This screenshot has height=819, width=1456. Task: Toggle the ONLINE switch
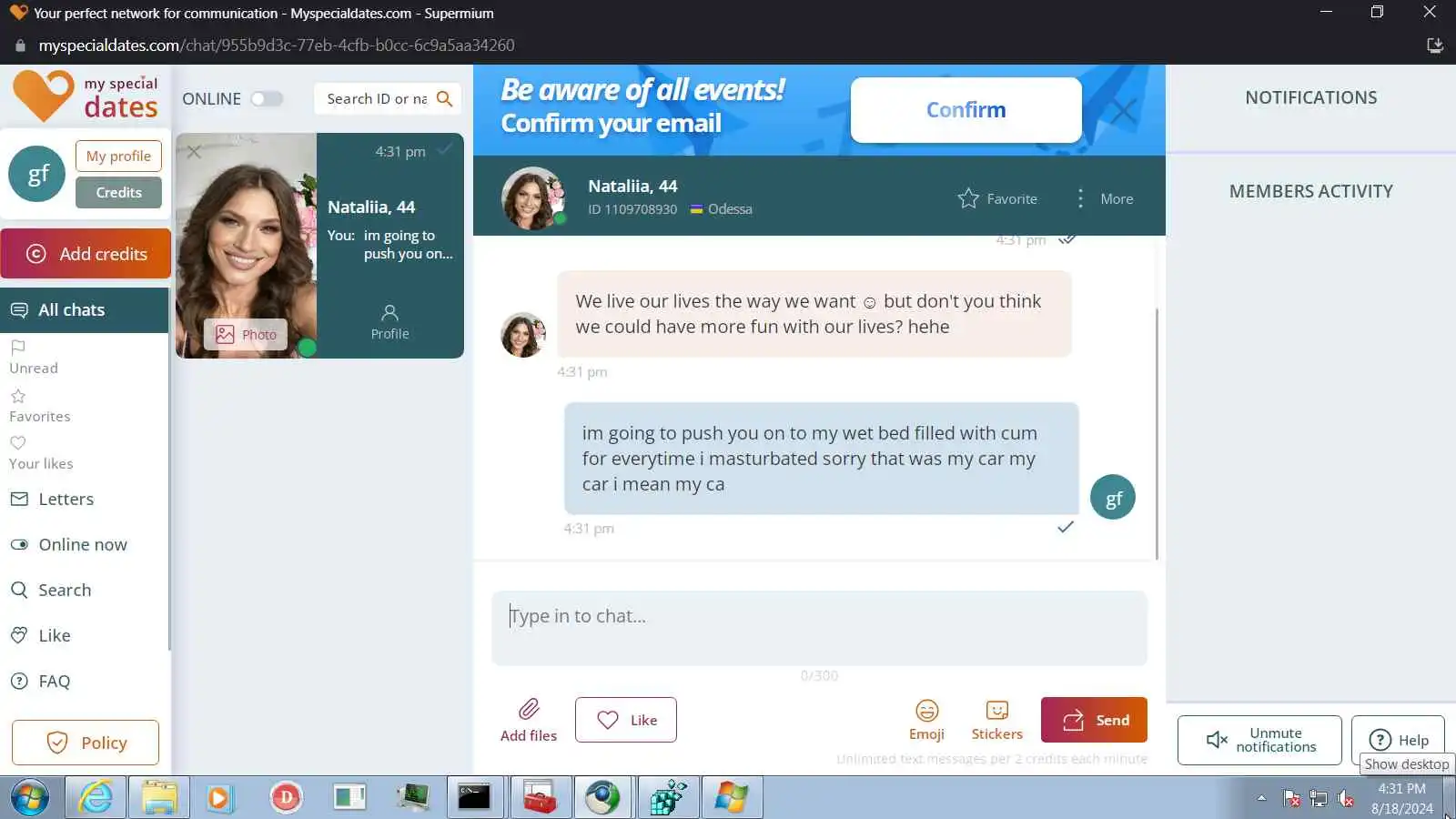[267, 98]
